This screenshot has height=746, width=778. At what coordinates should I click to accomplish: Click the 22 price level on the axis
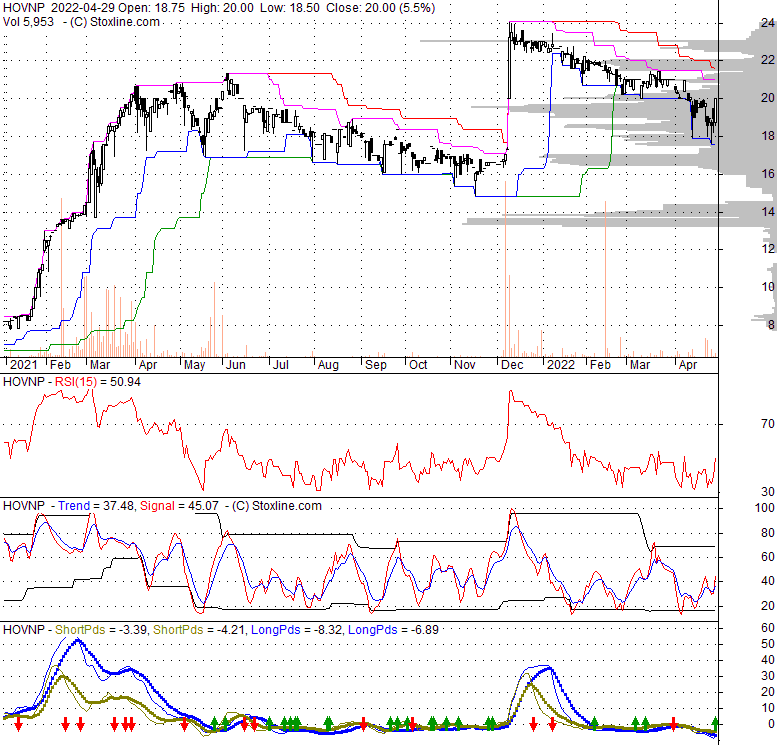coord(768,60)
